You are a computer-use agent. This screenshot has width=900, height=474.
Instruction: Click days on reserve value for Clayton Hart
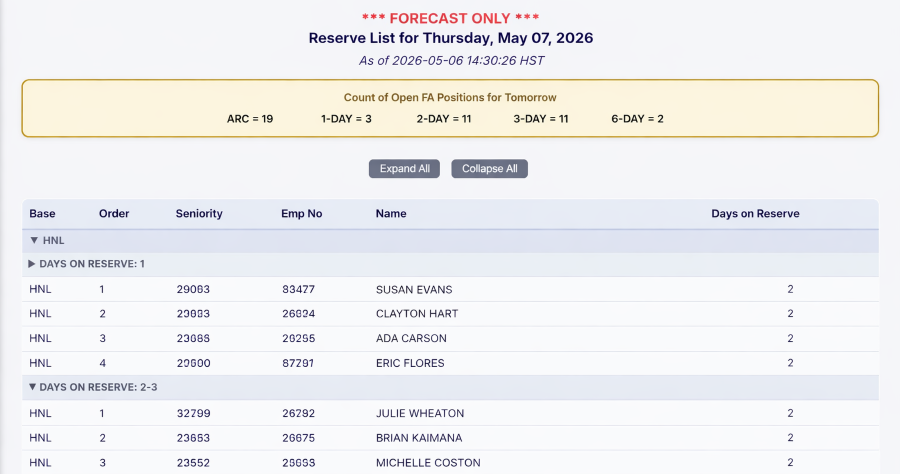790,314
